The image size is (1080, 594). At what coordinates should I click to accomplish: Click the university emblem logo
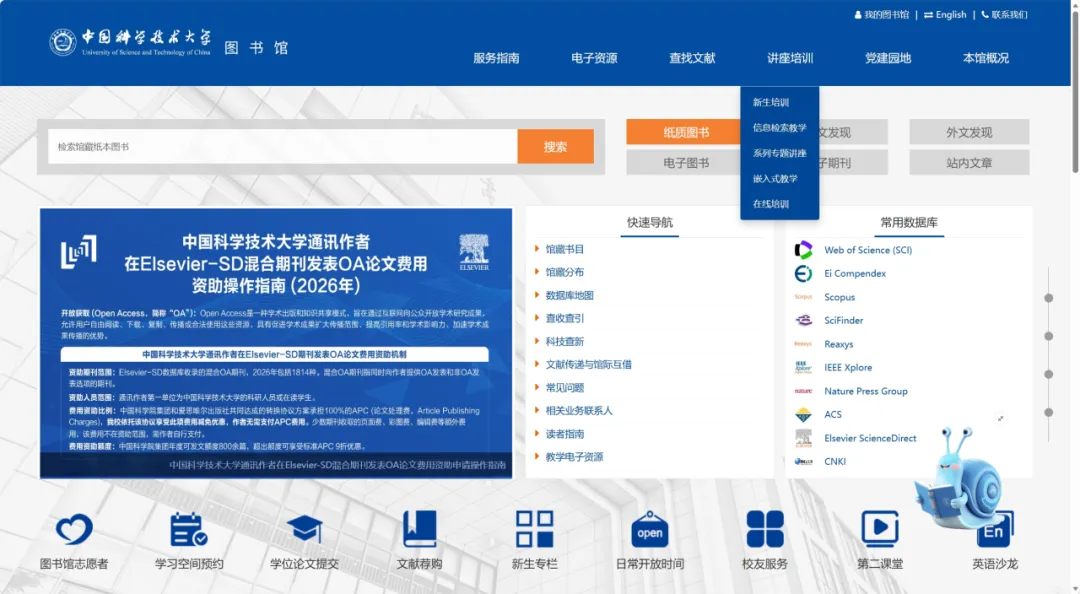pyautogui.click(x=62, y=42)
